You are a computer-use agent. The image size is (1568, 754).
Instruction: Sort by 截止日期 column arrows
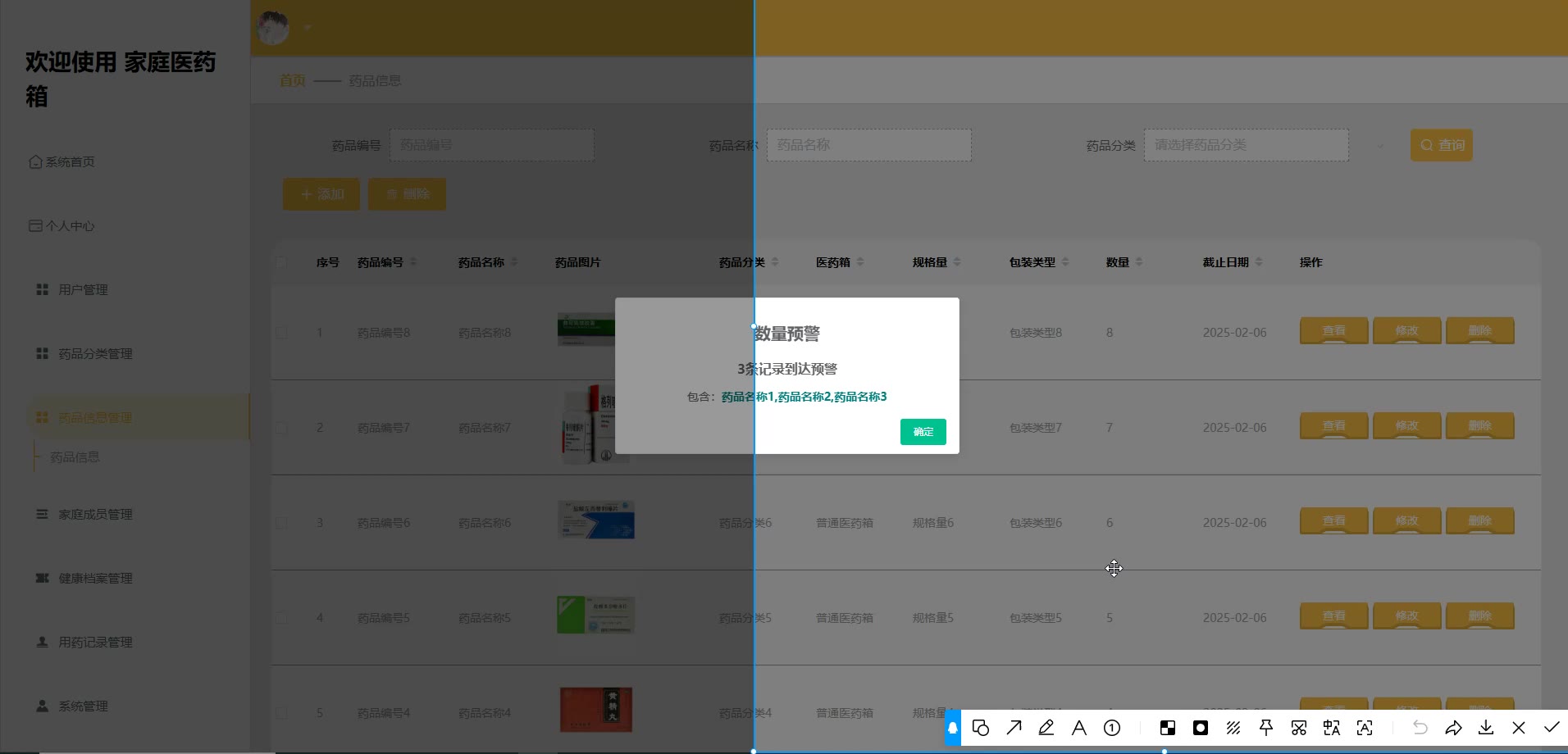coord(1259,262)
